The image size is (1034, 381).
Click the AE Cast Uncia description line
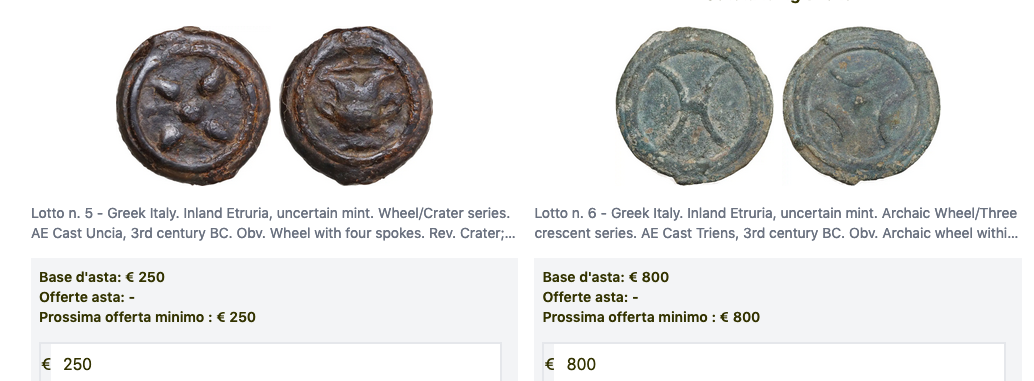point(273,233)
